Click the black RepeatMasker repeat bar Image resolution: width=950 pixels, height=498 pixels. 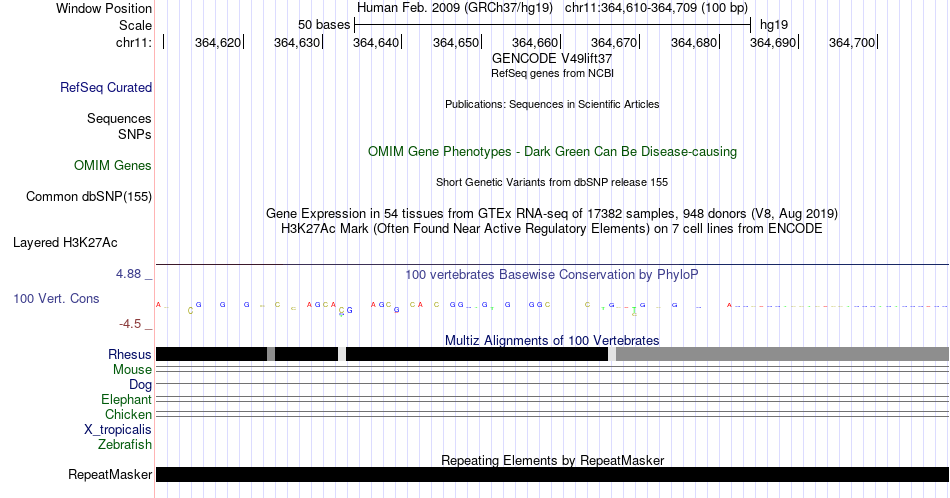[552, 474]
